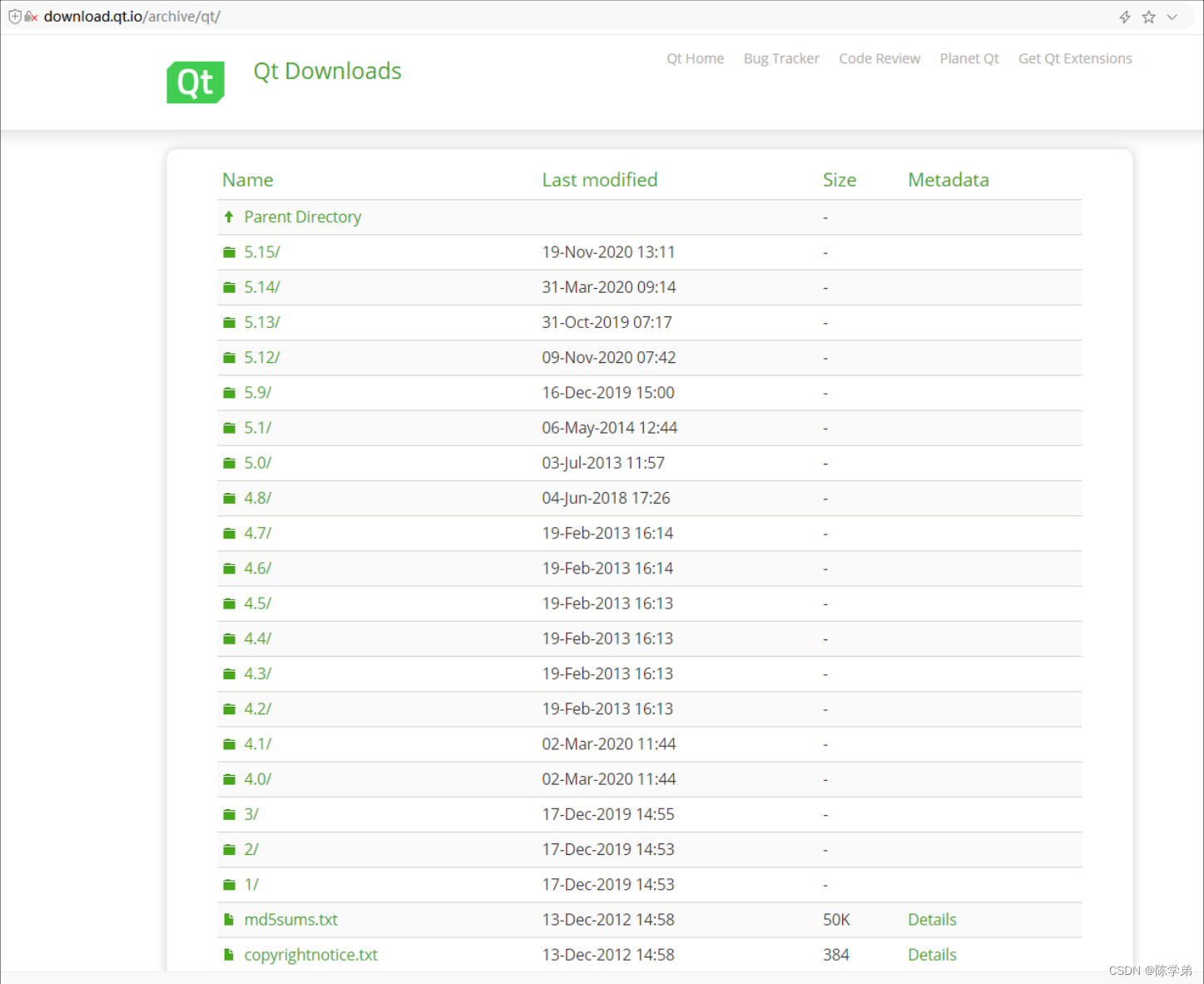1204x984 pixels.
Task: Open the md5sums.txt file link
Action: [291, 920]
